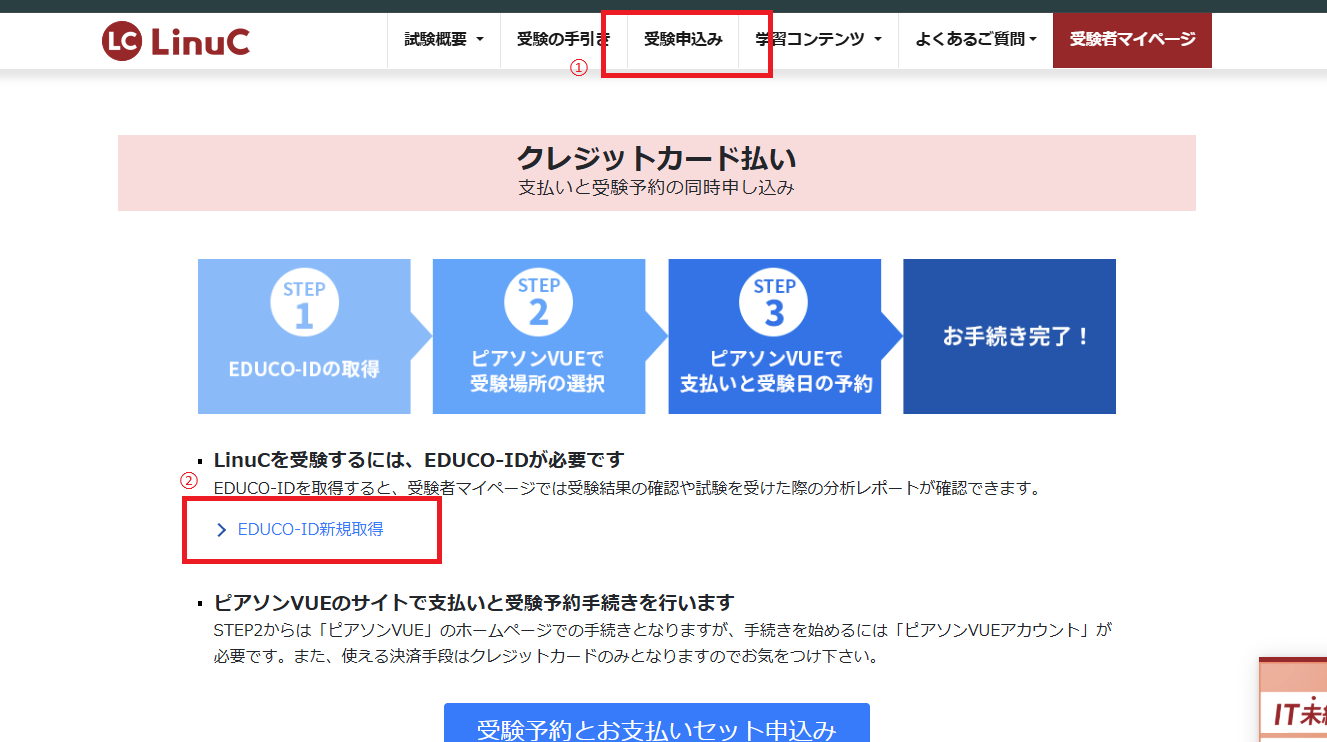1327x742 pixels.
Task: Click the red circled number ② marker
Action: click(x=188, y=479)
